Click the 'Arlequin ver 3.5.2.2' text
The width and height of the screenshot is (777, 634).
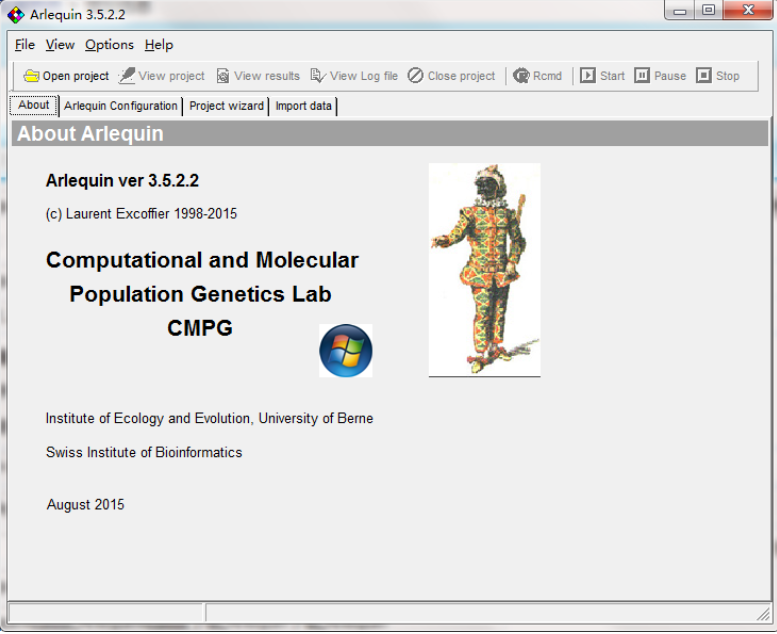[x=122, y=180]
